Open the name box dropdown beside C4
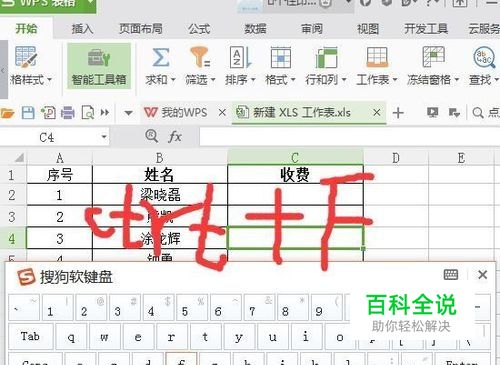The height and width of the screenshot is (365, 500). click(x=104, y=137)
